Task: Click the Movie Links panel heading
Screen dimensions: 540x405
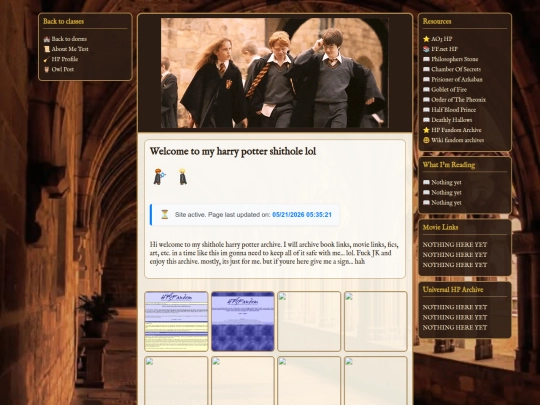Action: pyautogui.click(x=440, y=227)
